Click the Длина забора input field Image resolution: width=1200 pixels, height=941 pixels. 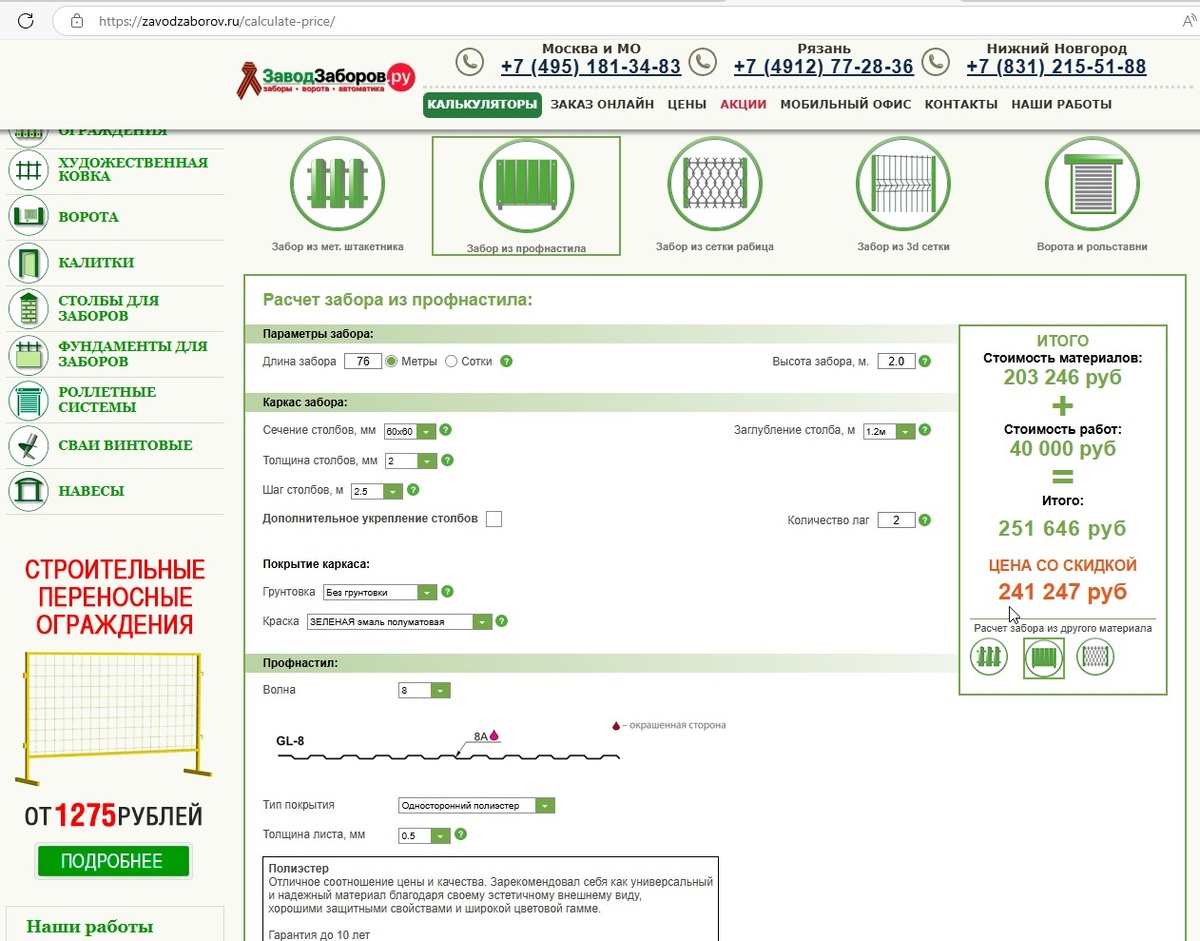tap(363, 361)
